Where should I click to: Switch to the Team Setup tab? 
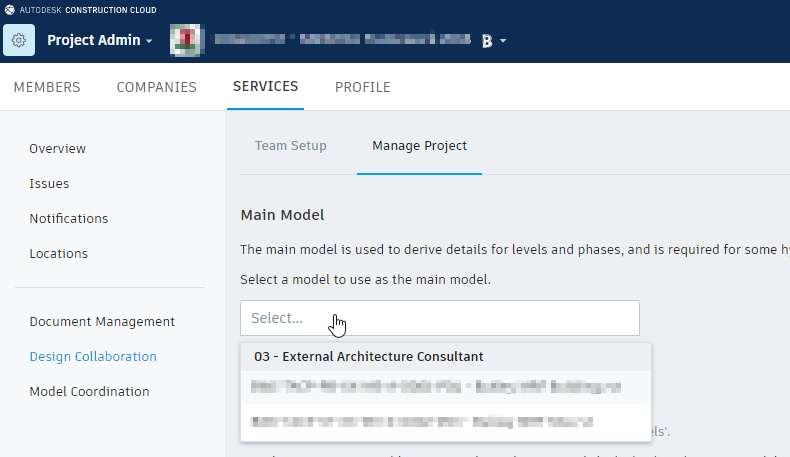click(x=290, y=146)
